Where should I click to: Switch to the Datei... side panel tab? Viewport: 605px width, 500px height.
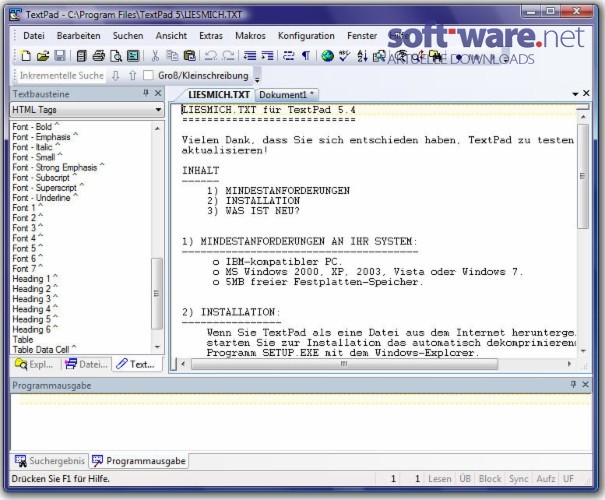[x=86, y=364]
